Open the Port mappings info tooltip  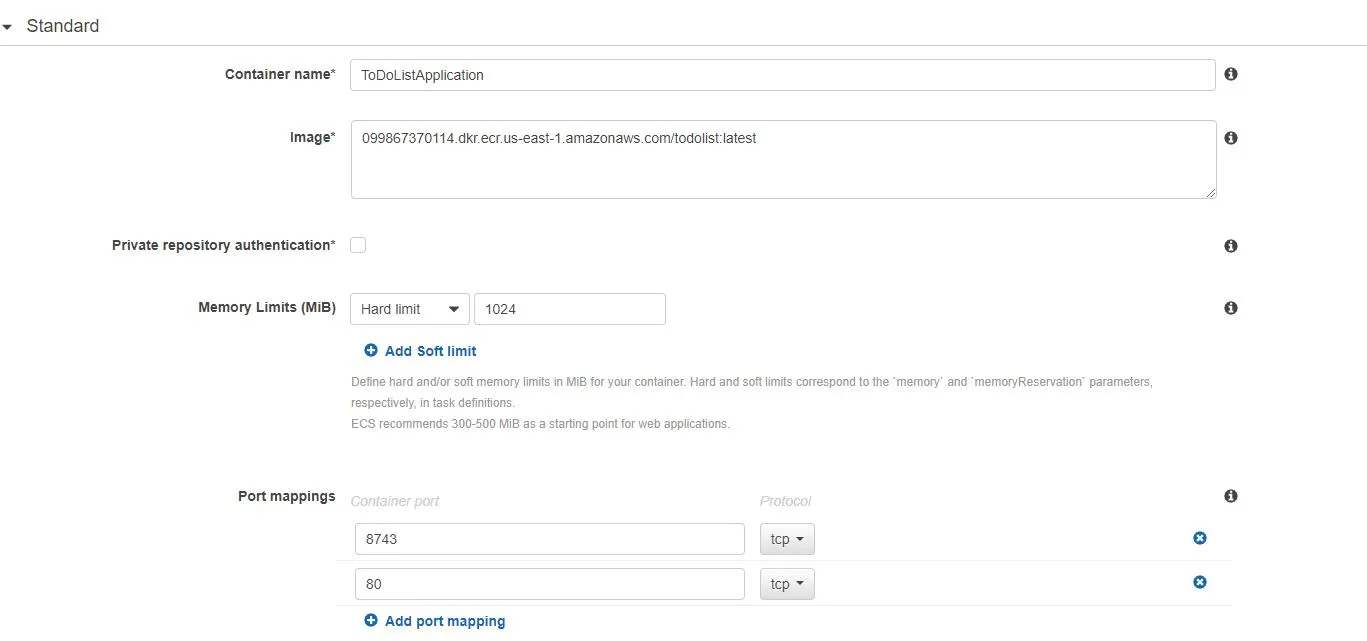(x=1231, y=495)
